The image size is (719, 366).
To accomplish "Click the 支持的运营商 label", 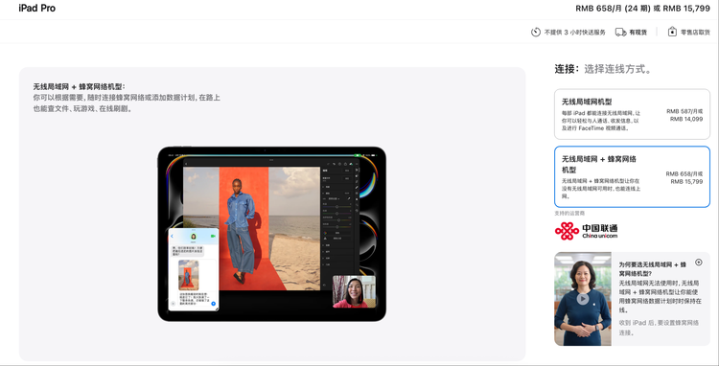I will (569, 213).
